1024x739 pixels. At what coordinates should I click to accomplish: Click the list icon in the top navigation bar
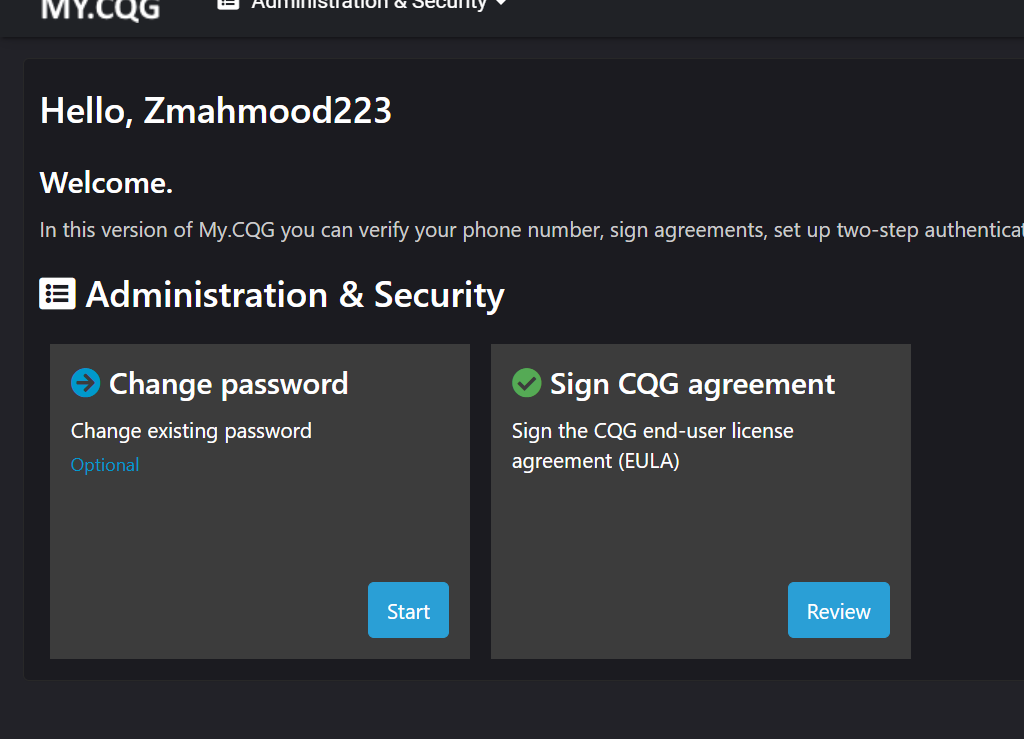coord(229,4)
